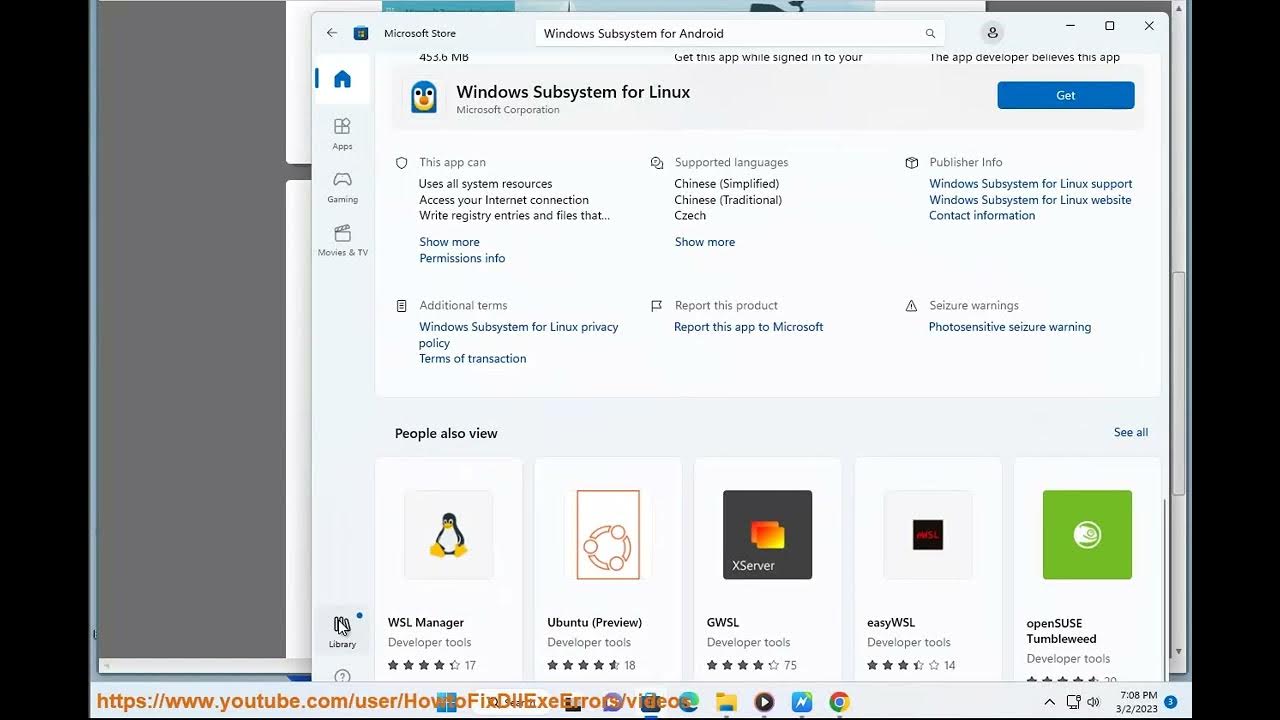
Task: Click the Additional terms document icon
Action: coord(402,306)
